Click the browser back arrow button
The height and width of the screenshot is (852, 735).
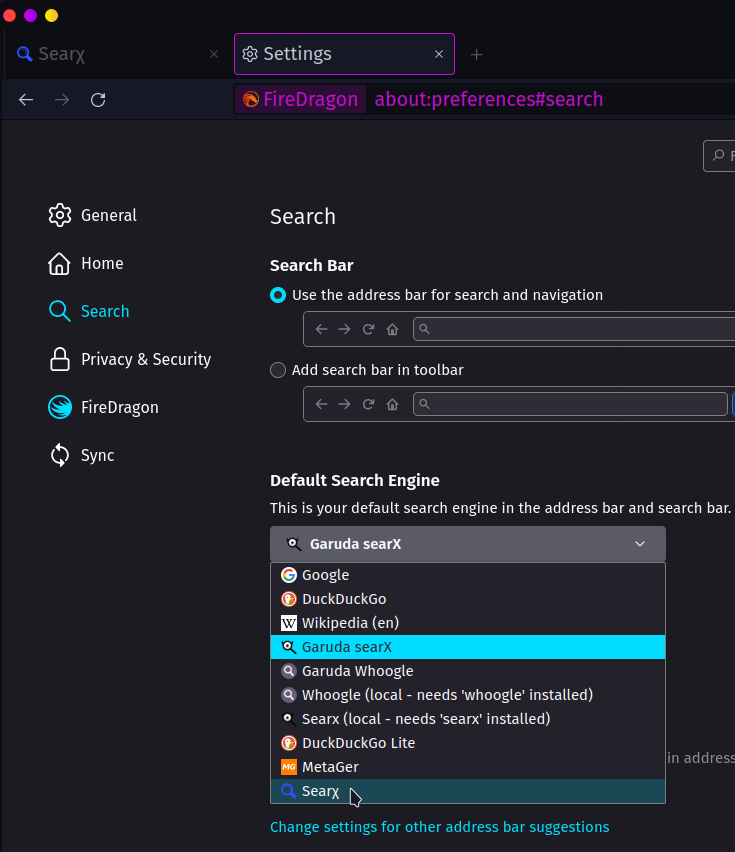26,100
